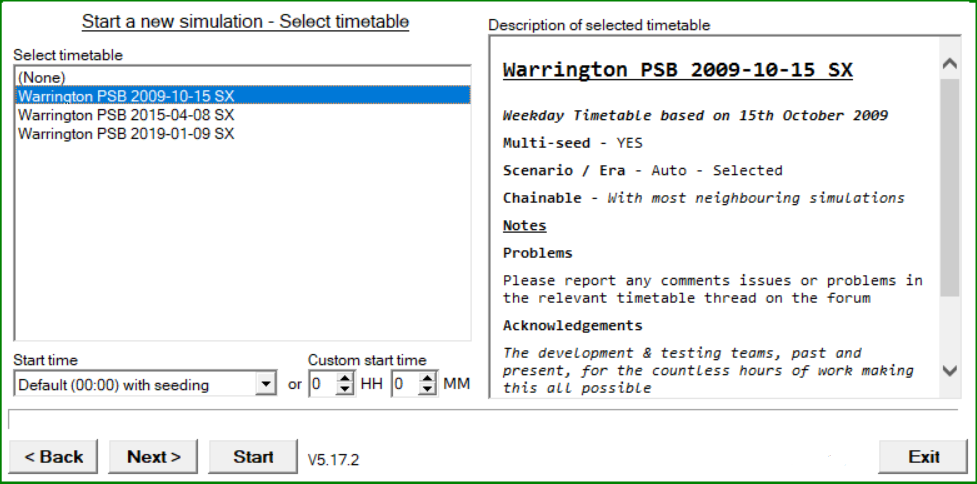Increase the MM custom start minutes
977x484 pixels.
point(427,379)
